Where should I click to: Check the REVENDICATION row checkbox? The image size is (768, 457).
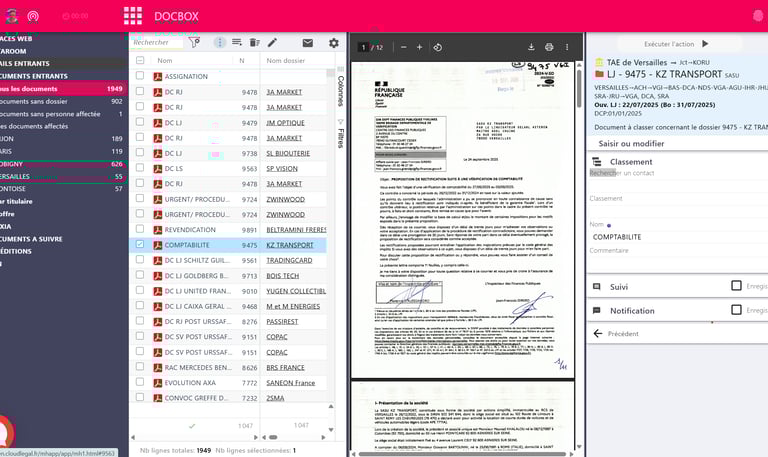click(140, 229)
